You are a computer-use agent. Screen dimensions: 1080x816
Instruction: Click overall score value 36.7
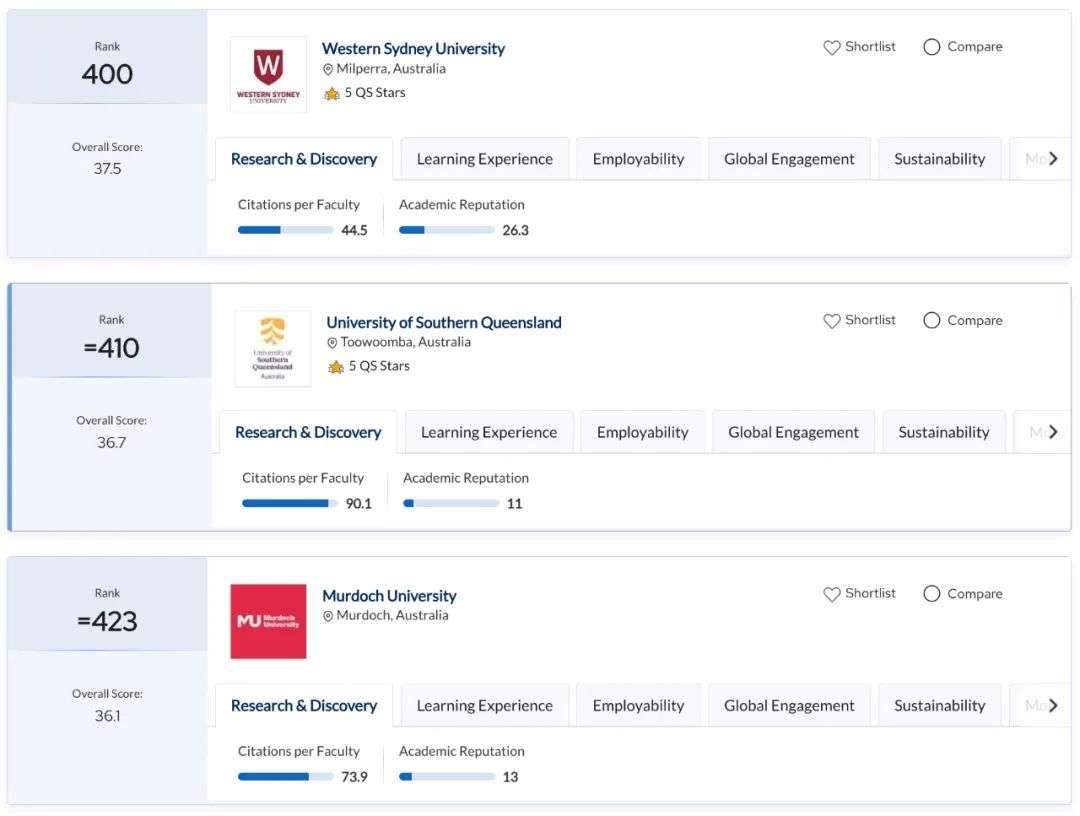112,442
